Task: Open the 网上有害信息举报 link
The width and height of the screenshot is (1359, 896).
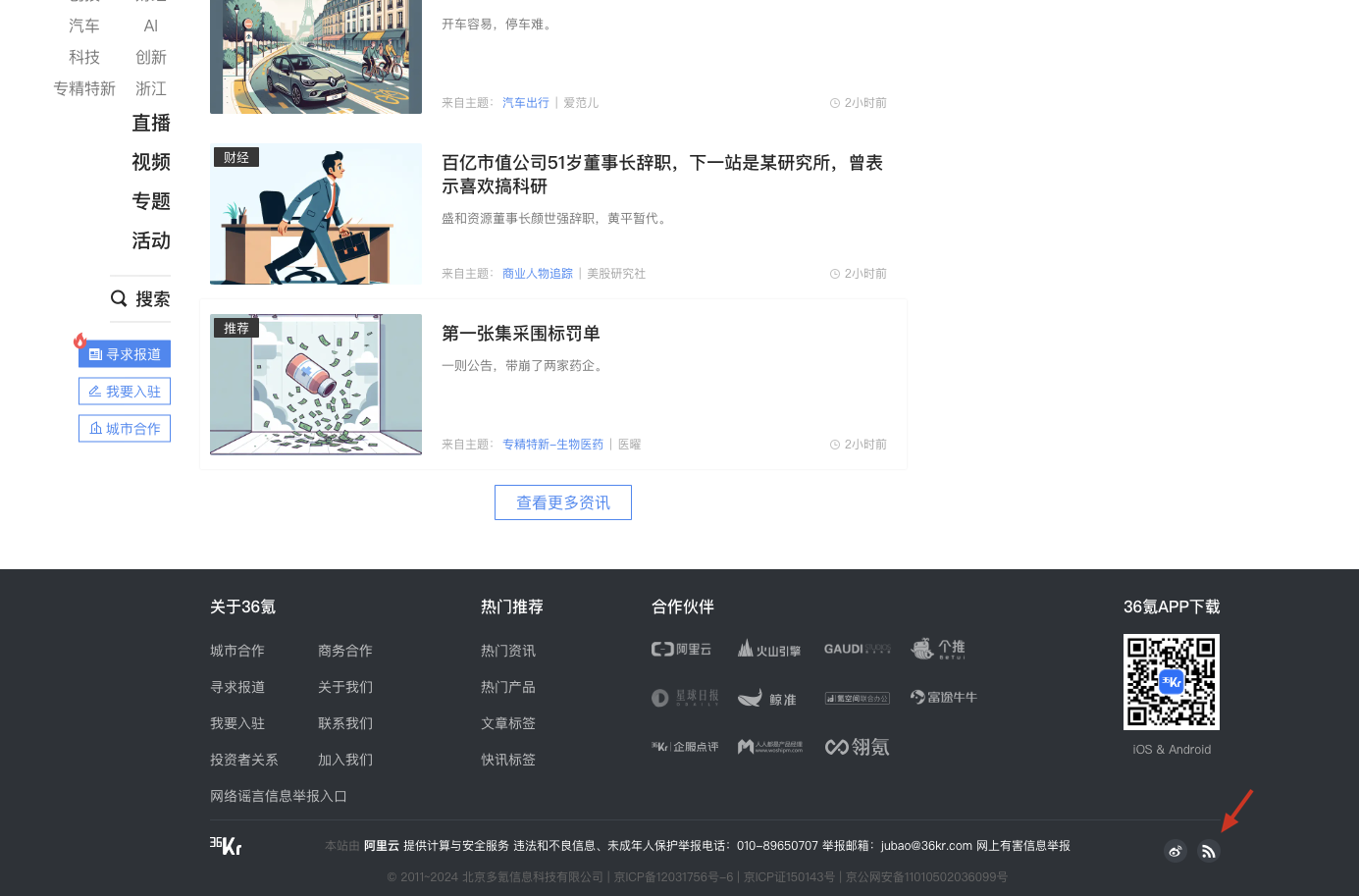Action: pyautogui.click(x=1023, y=846)
